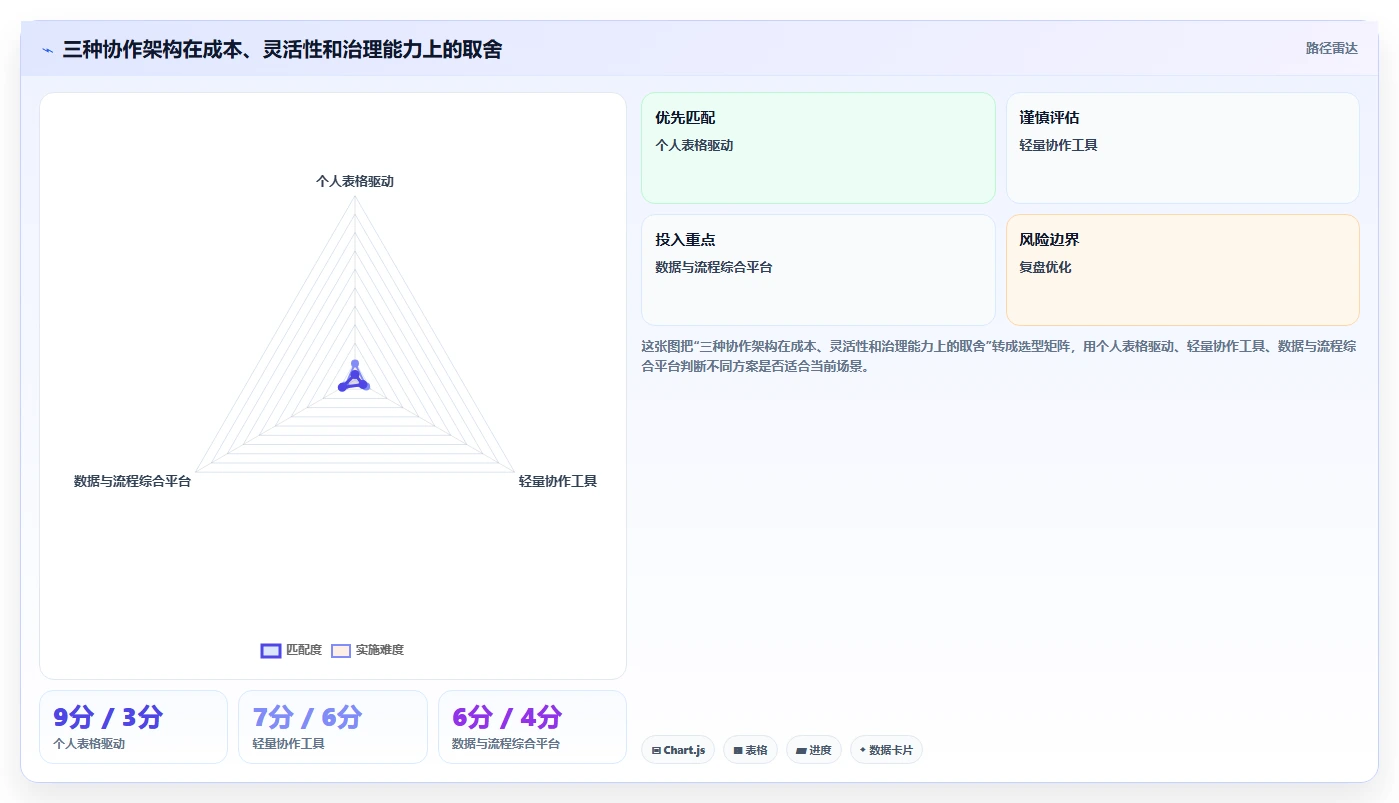Click the 匹配度 legend color box
The image size is (1399, 803).
click(270, 650)
